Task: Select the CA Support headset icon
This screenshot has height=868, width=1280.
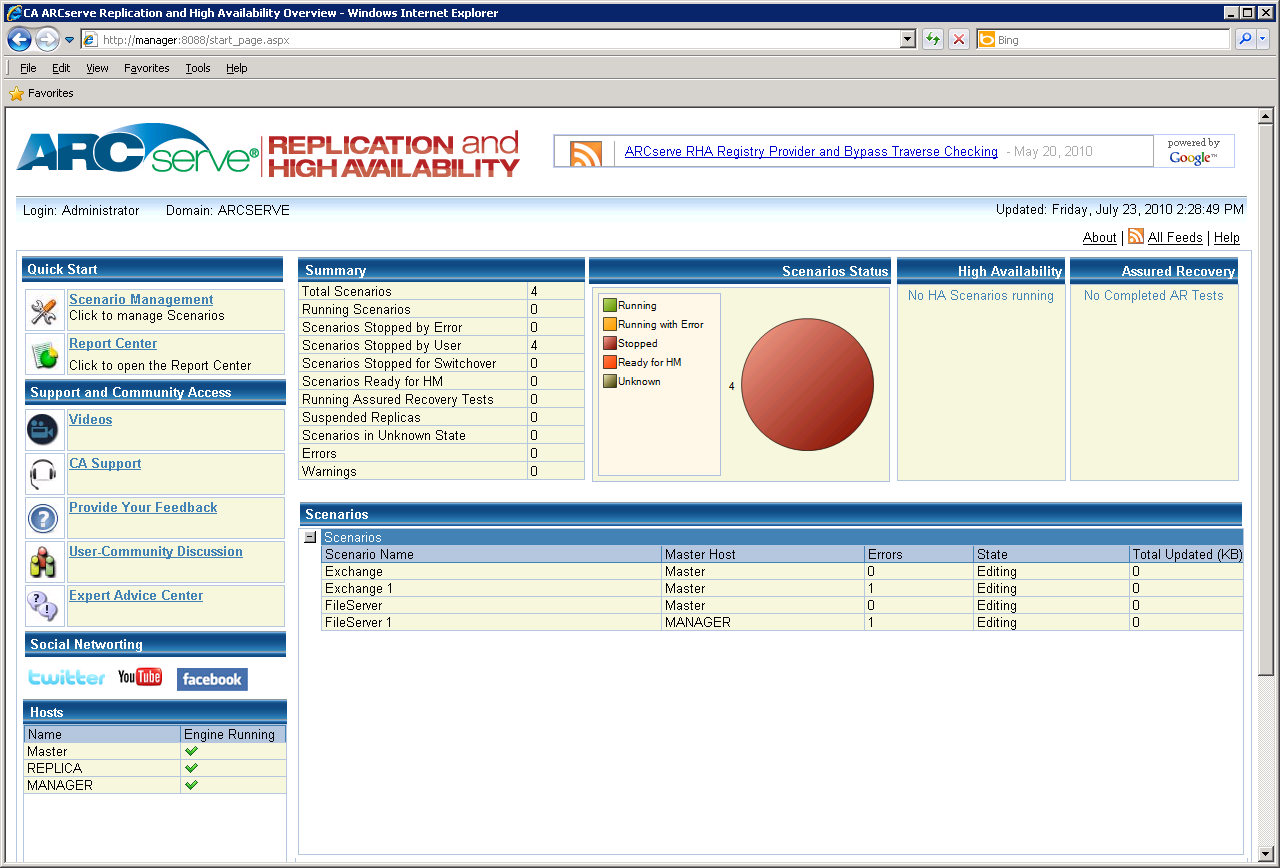Action: pyautogui.click(x=41, y=473)
